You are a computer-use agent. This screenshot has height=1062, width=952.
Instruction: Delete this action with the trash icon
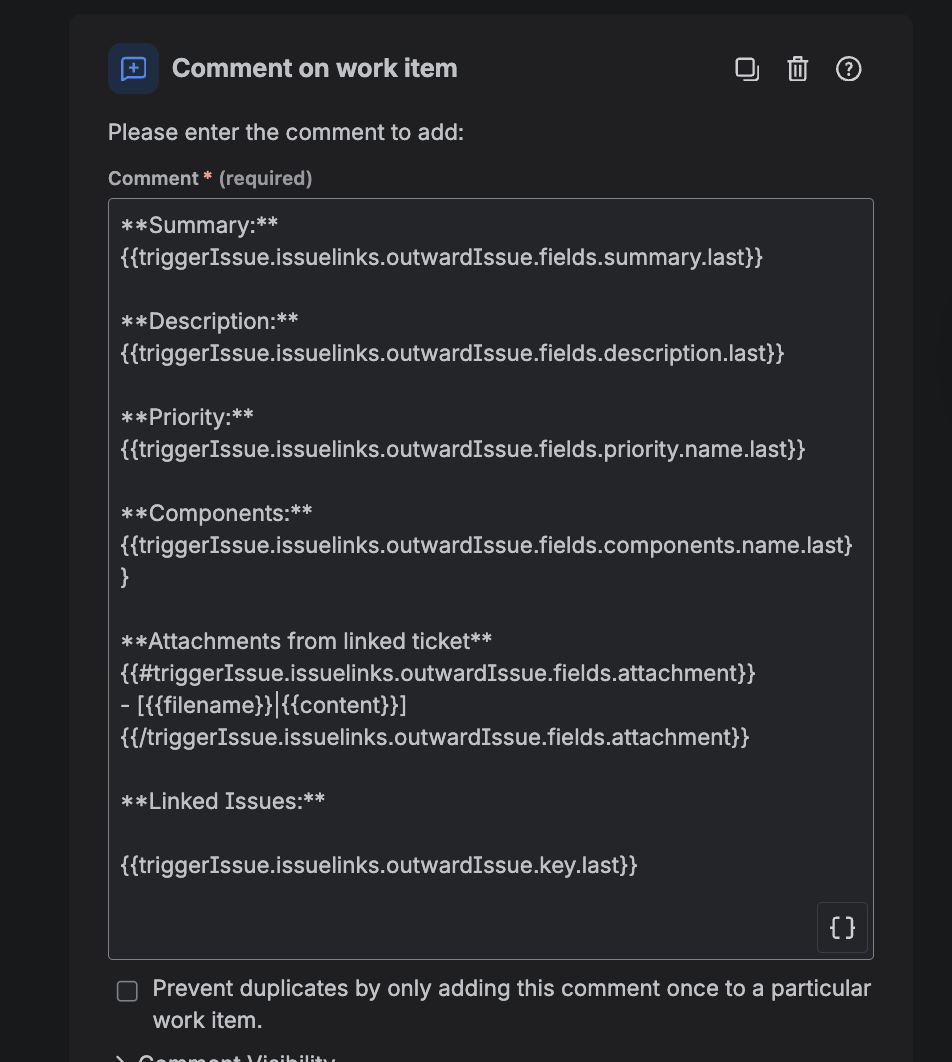click(798, 69)
